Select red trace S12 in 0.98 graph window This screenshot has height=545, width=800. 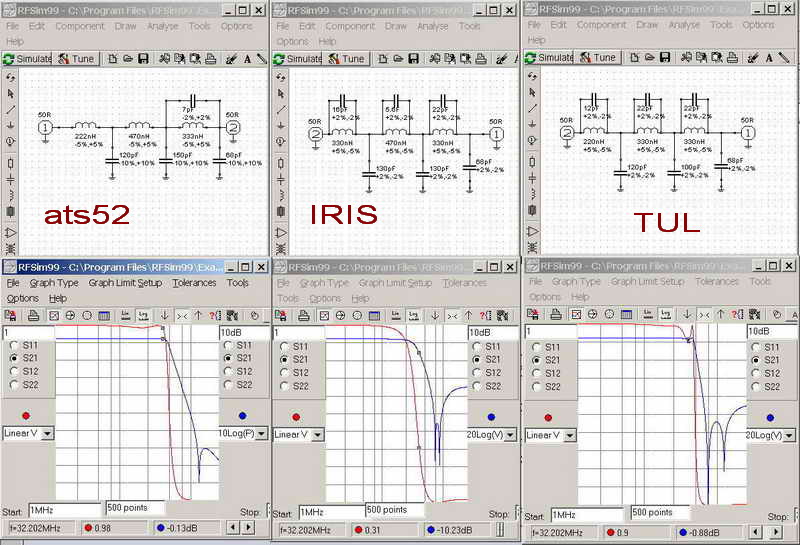pyautogui.click(x=14, y=371)
